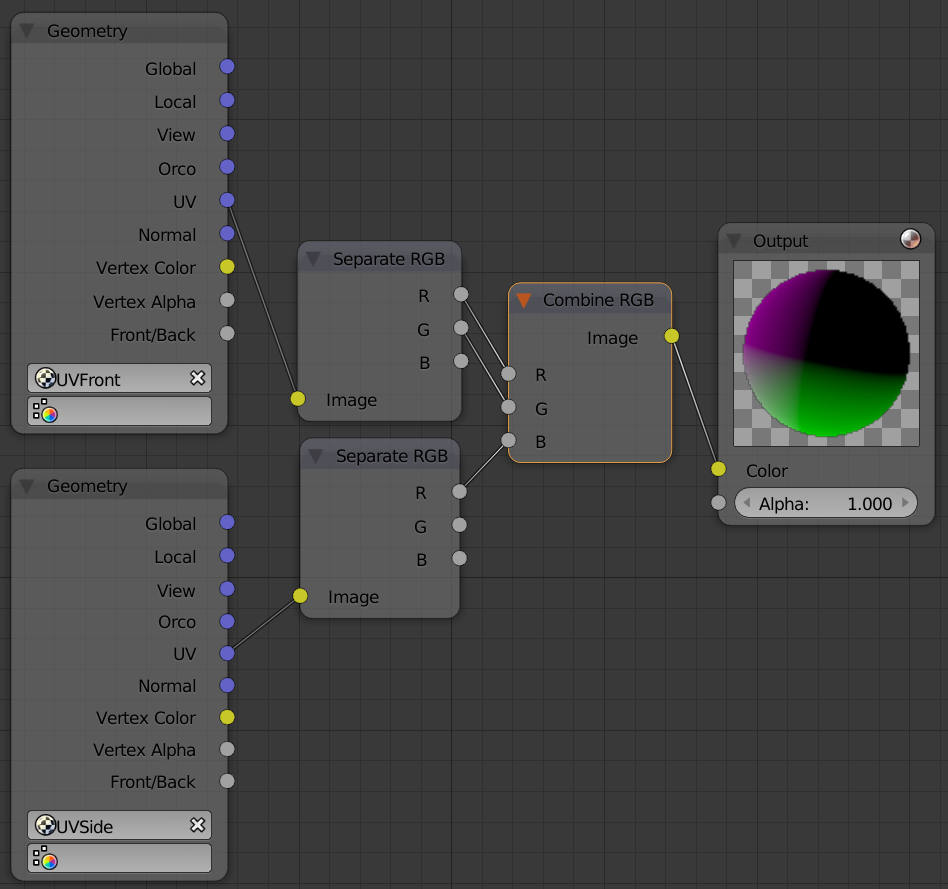948x889 pixels.
Task: Click top Geometry Orco output socket
Action: (x=227, y=166)
